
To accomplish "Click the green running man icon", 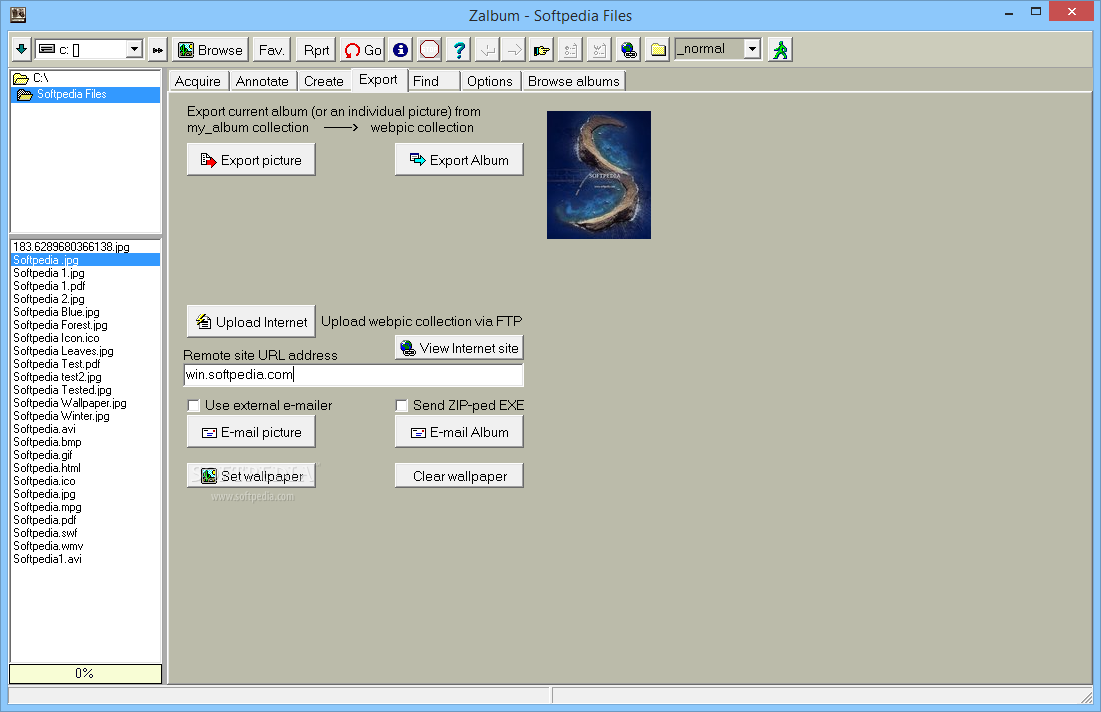I will point(780,50).
